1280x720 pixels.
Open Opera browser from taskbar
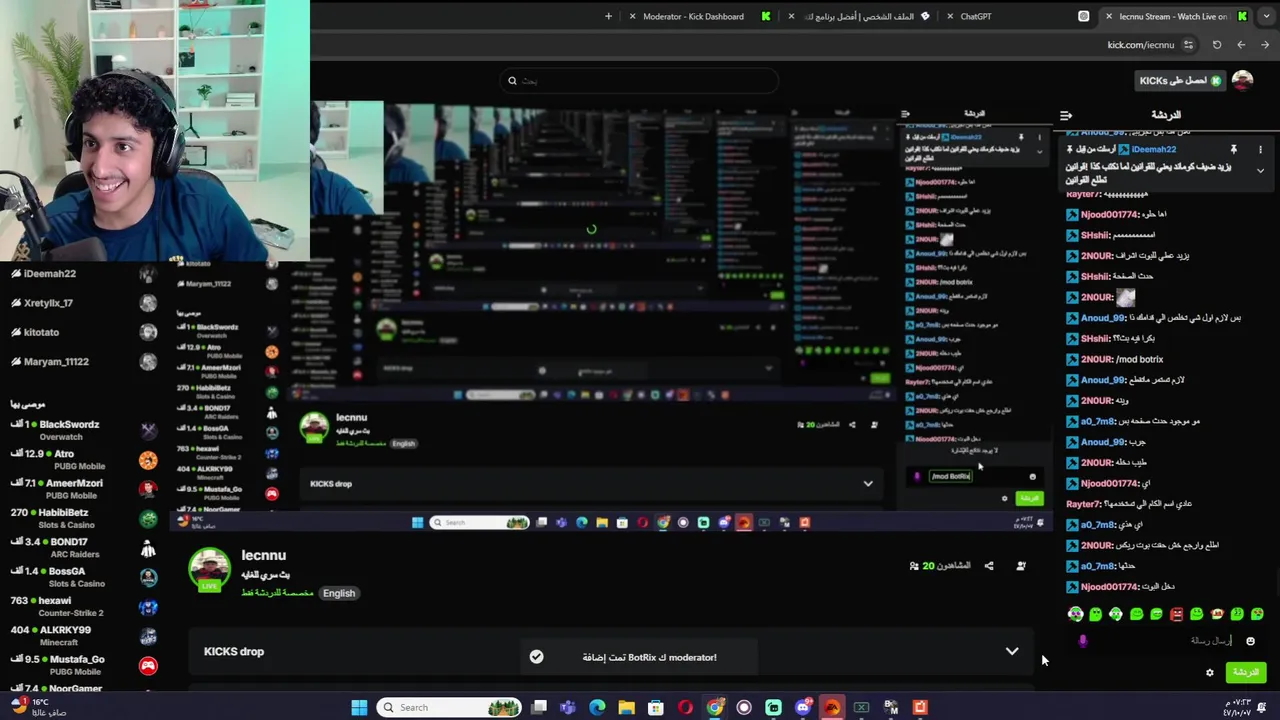pos(685,707)
